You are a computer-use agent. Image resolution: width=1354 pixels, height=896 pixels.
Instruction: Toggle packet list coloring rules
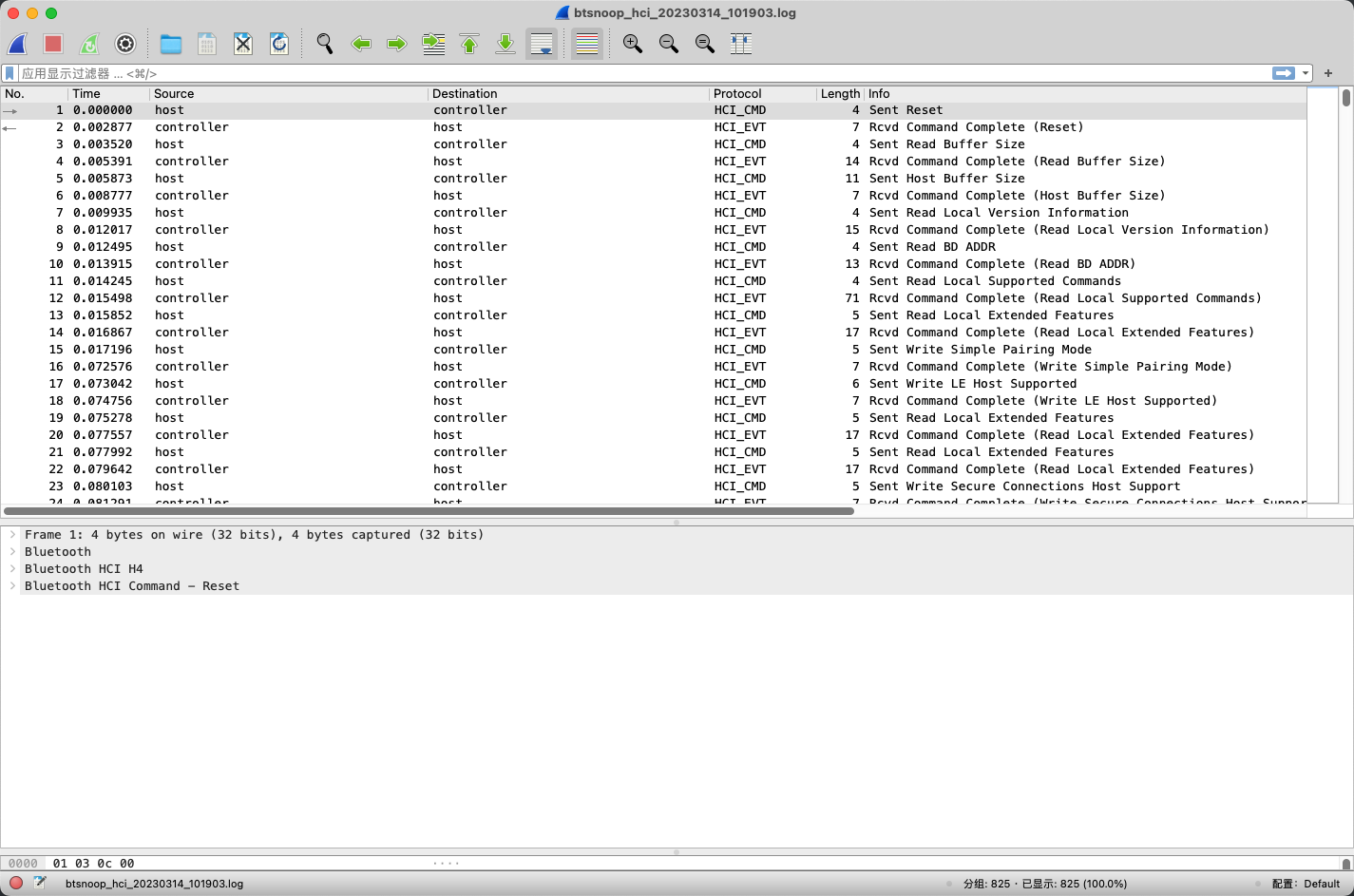point(587,44)
